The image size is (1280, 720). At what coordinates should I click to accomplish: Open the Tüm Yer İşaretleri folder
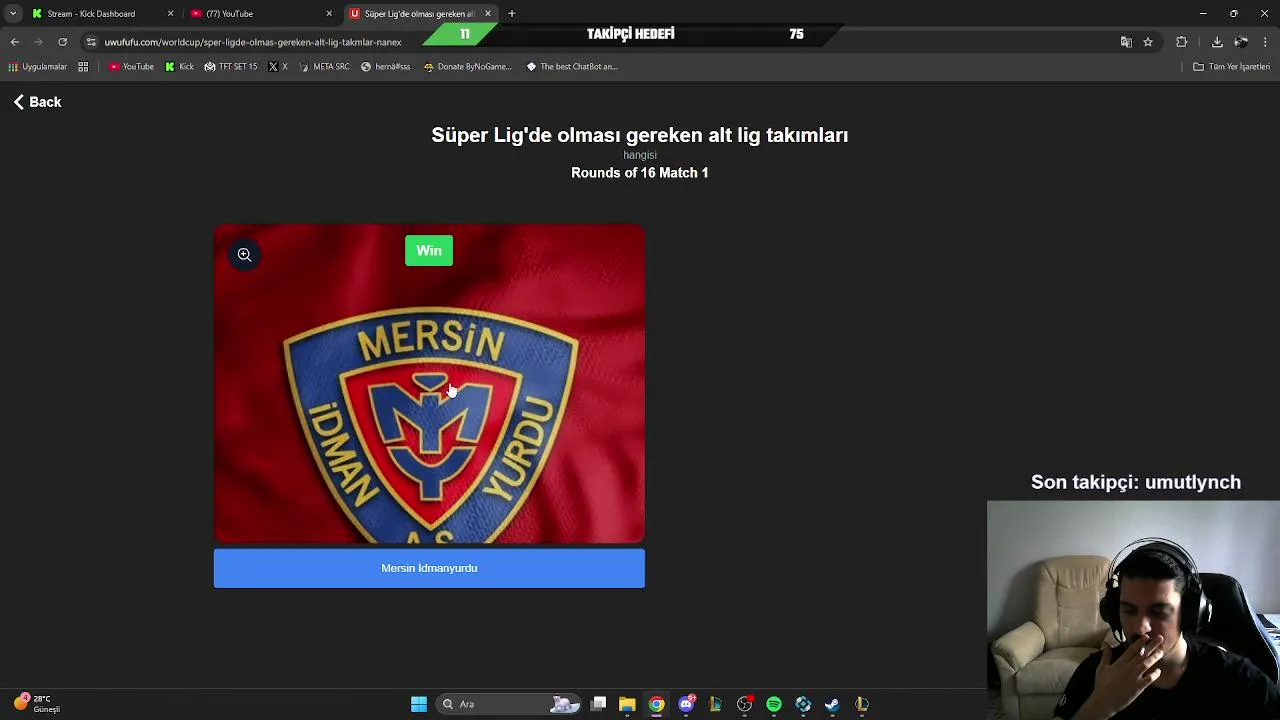click(x=1231, y=67)
